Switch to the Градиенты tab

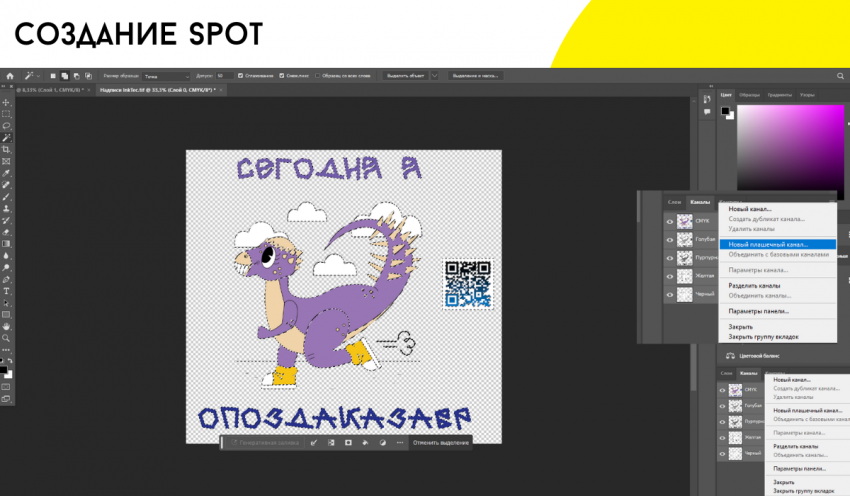pyautogui.click(x=780, y=95)
